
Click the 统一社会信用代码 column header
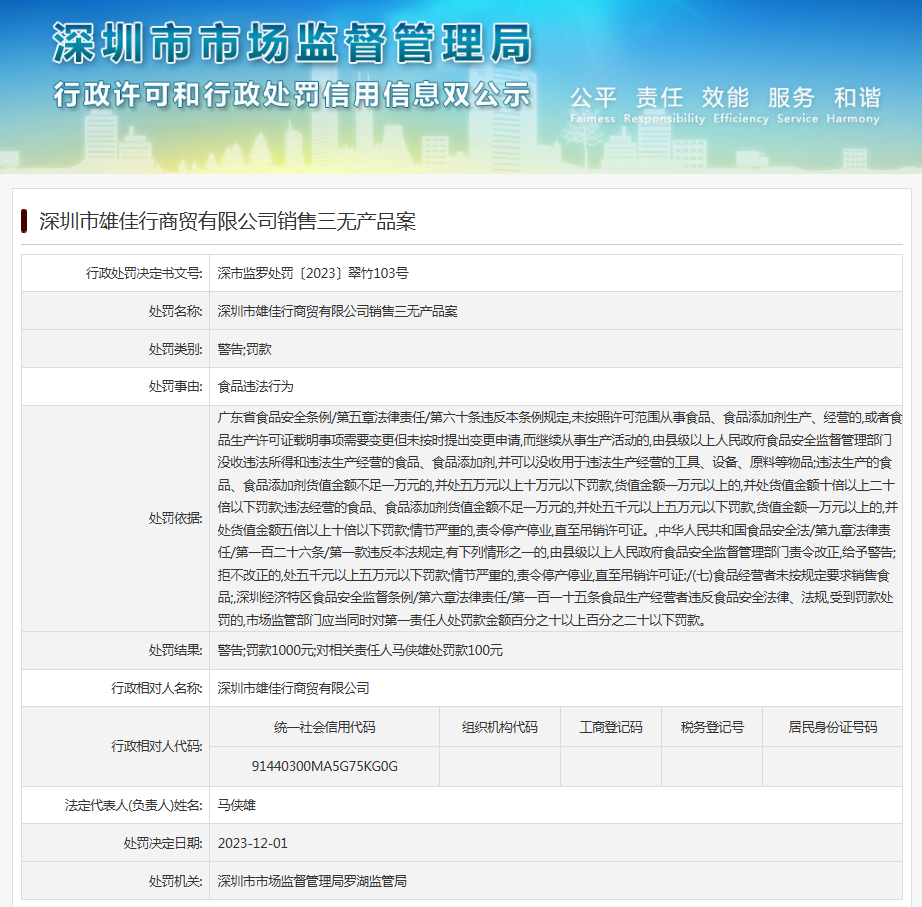tap(325, 728)
